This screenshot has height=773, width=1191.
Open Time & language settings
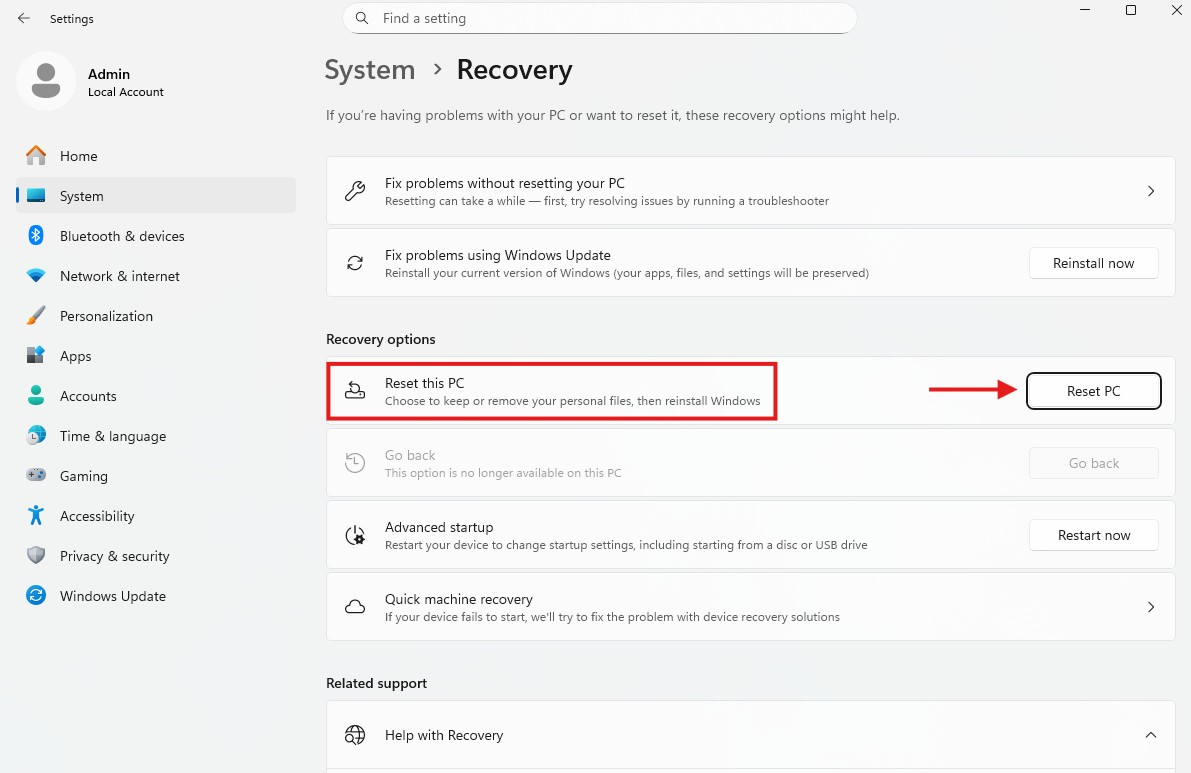point(112,436)
